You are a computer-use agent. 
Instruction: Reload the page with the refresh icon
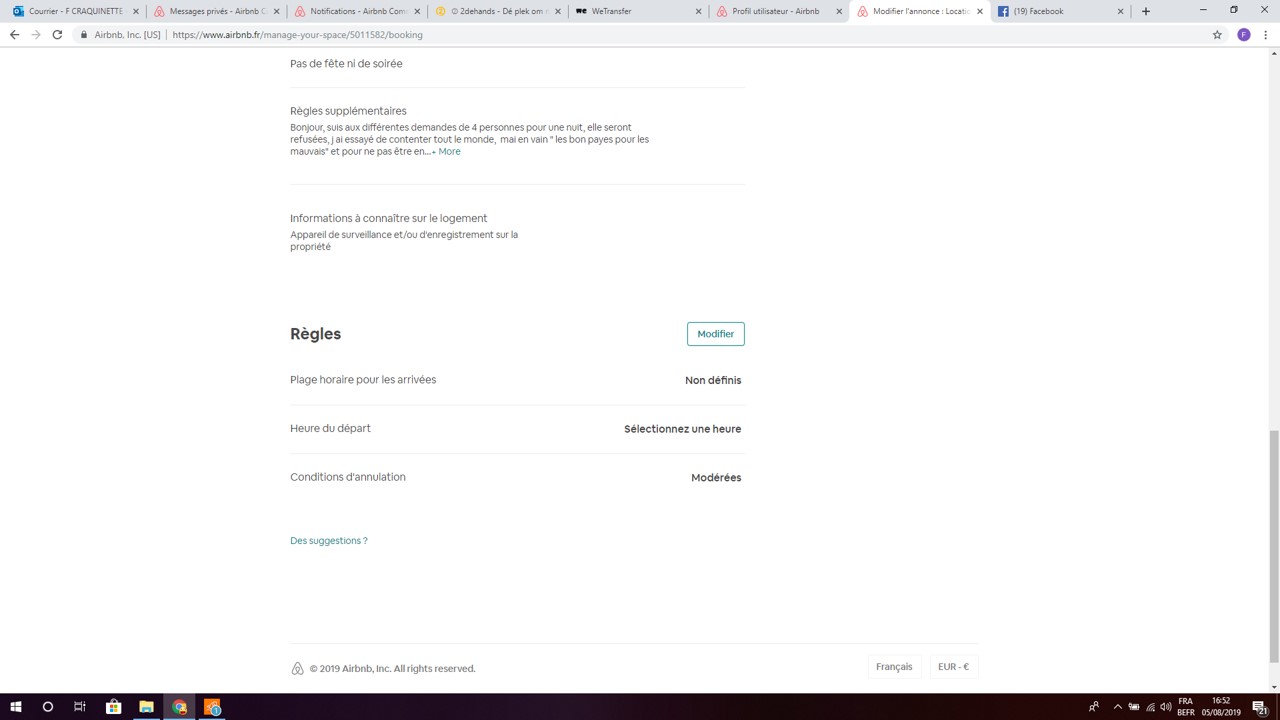pos(57,34)
